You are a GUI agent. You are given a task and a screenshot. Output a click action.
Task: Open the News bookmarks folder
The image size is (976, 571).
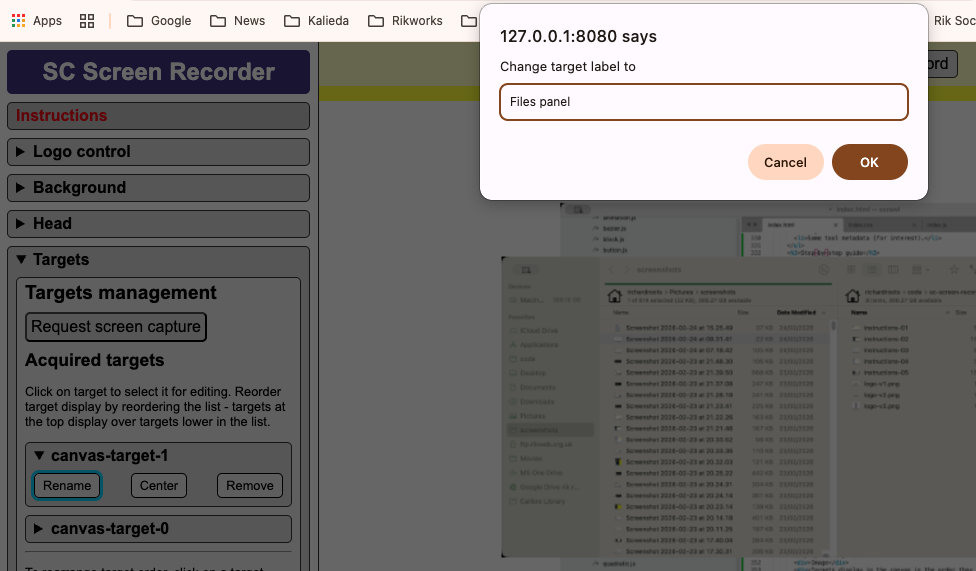(x=237, y=21)
